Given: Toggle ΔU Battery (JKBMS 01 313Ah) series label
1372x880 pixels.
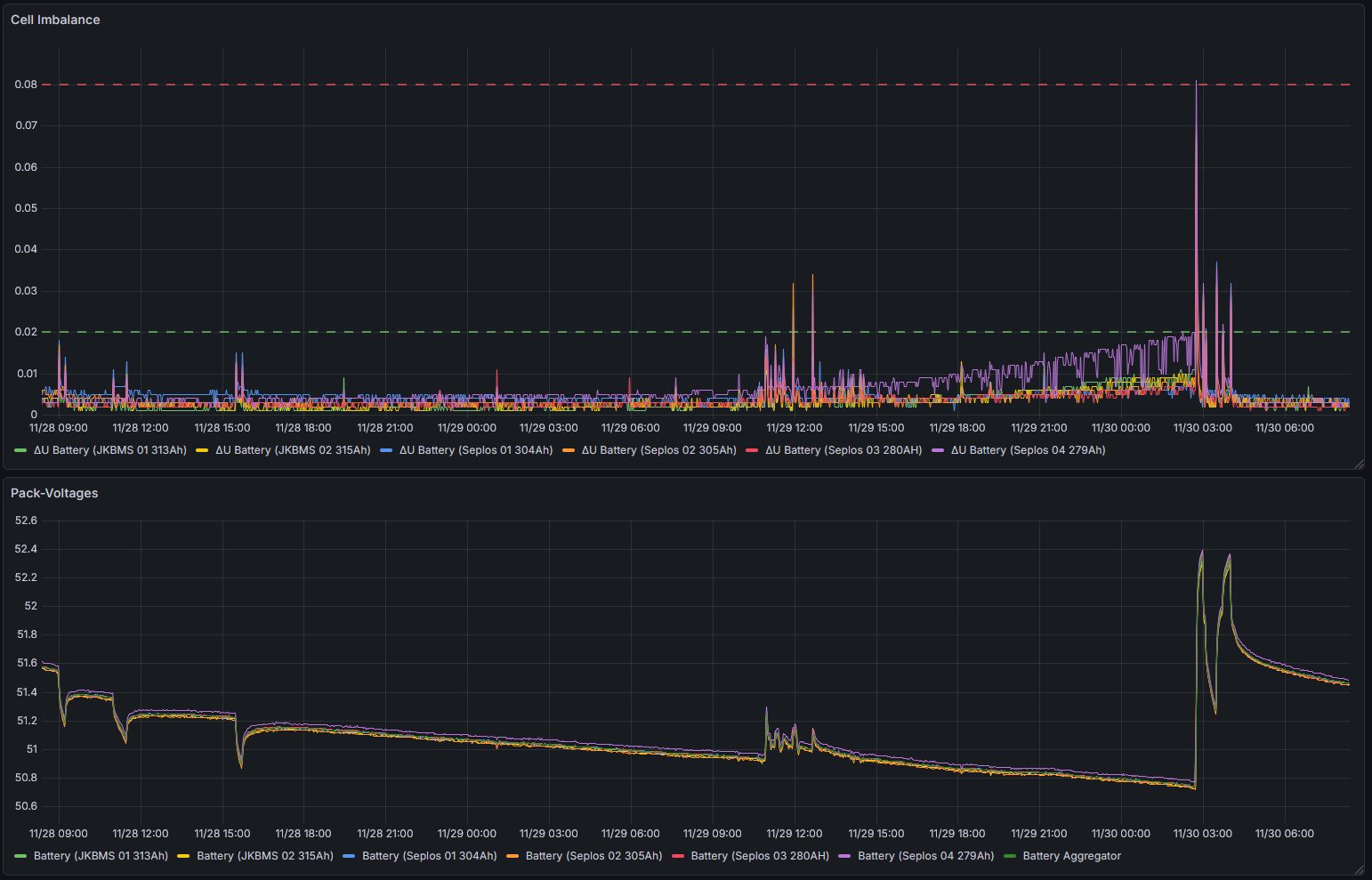Looking at the screenshot, I should tap(109, 450).
